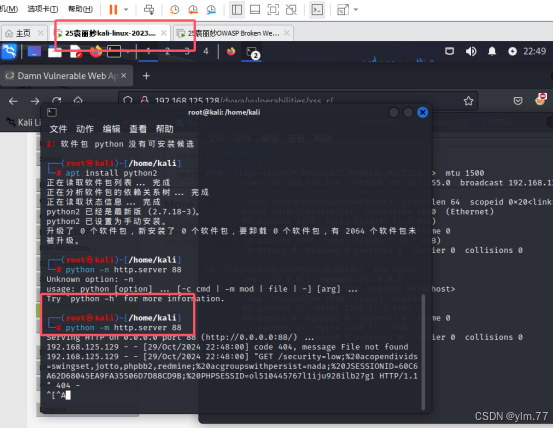Close the OWASP Broken Web VM tab
This screenshot has height=428, width=553.
287,33
